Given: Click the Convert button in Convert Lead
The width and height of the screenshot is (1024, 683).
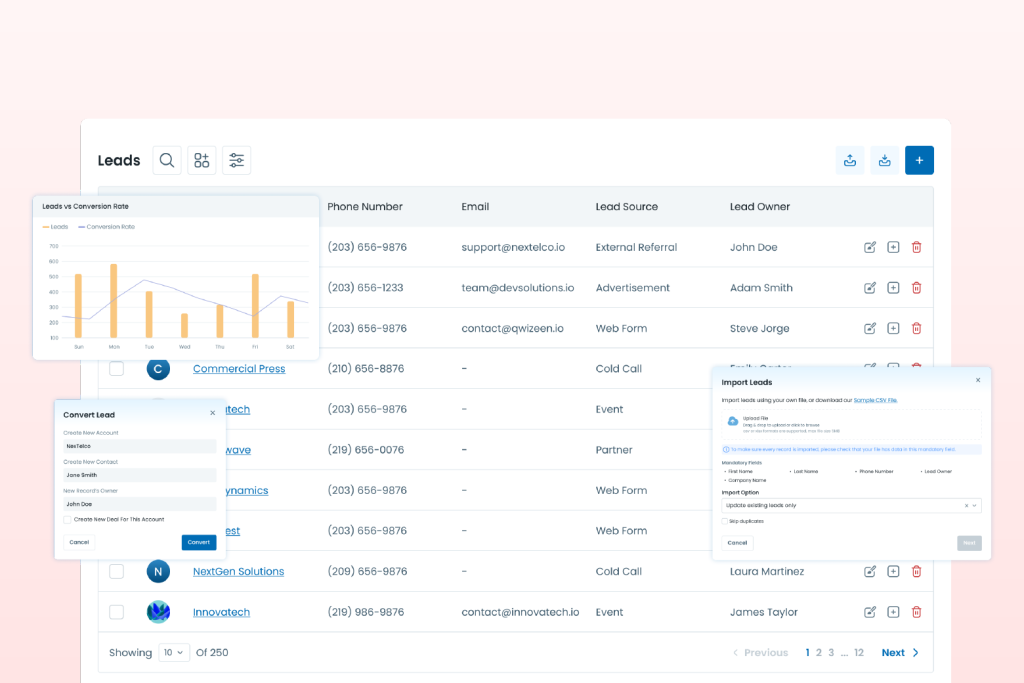Looking at the screenshot, I should pyautogui.click(x=198, y=542).
